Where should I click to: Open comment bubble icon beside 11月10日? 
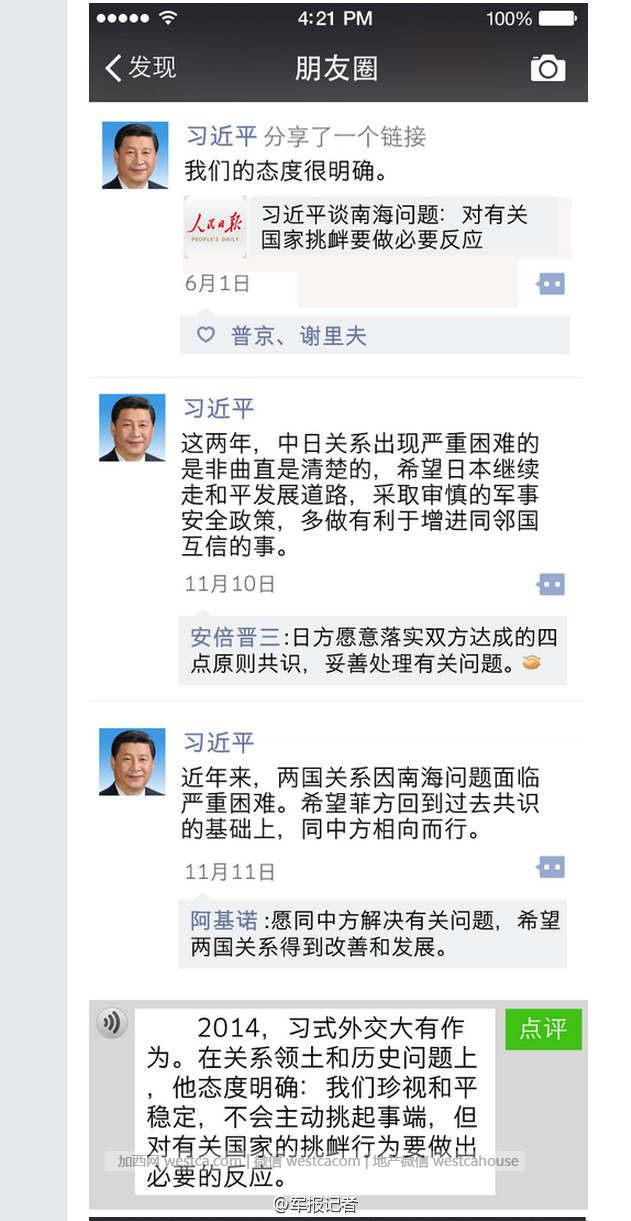(x=551, y=584)
